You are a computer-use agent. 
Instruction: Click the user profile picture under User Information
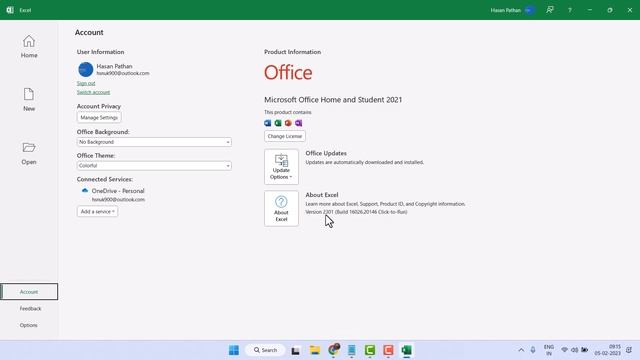[86, 69]
